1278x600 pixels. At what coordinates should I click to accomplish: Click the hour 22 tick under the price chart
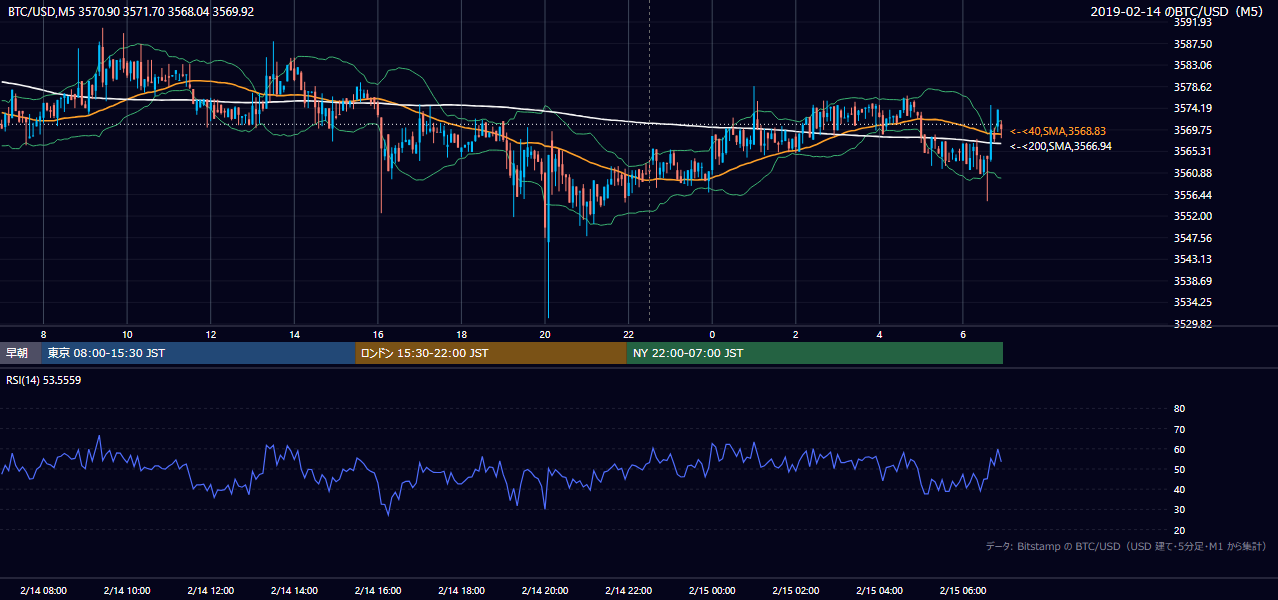click(628, 334)
